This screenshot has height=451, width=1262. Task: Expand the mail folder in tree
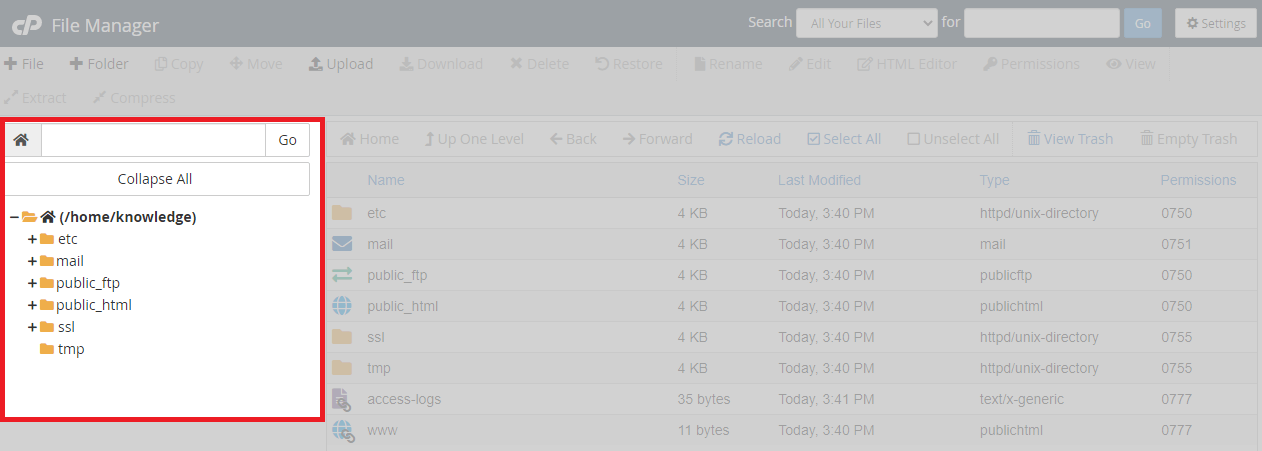click(32, 261)
